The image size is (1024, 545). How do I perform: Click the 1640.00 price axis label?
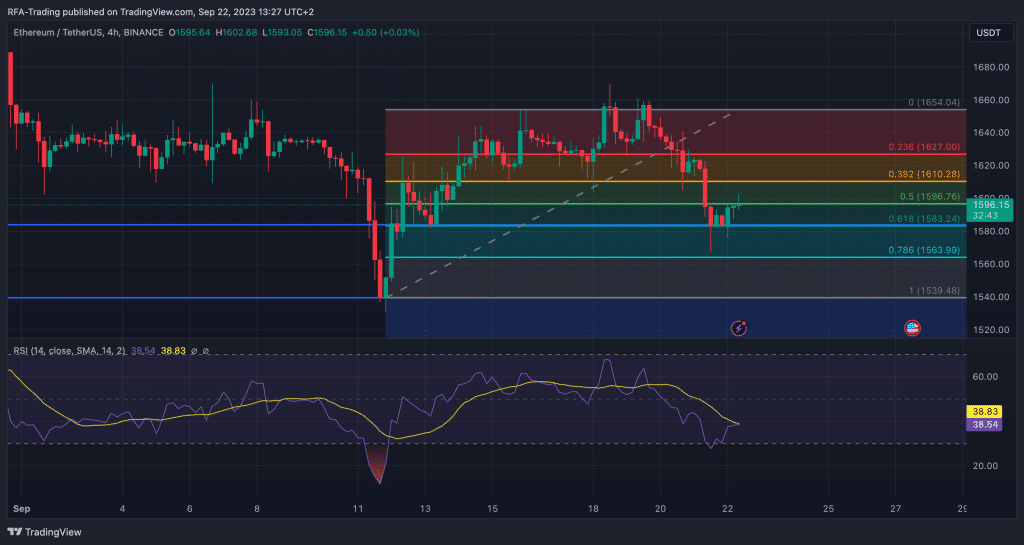tap(991, 132)
